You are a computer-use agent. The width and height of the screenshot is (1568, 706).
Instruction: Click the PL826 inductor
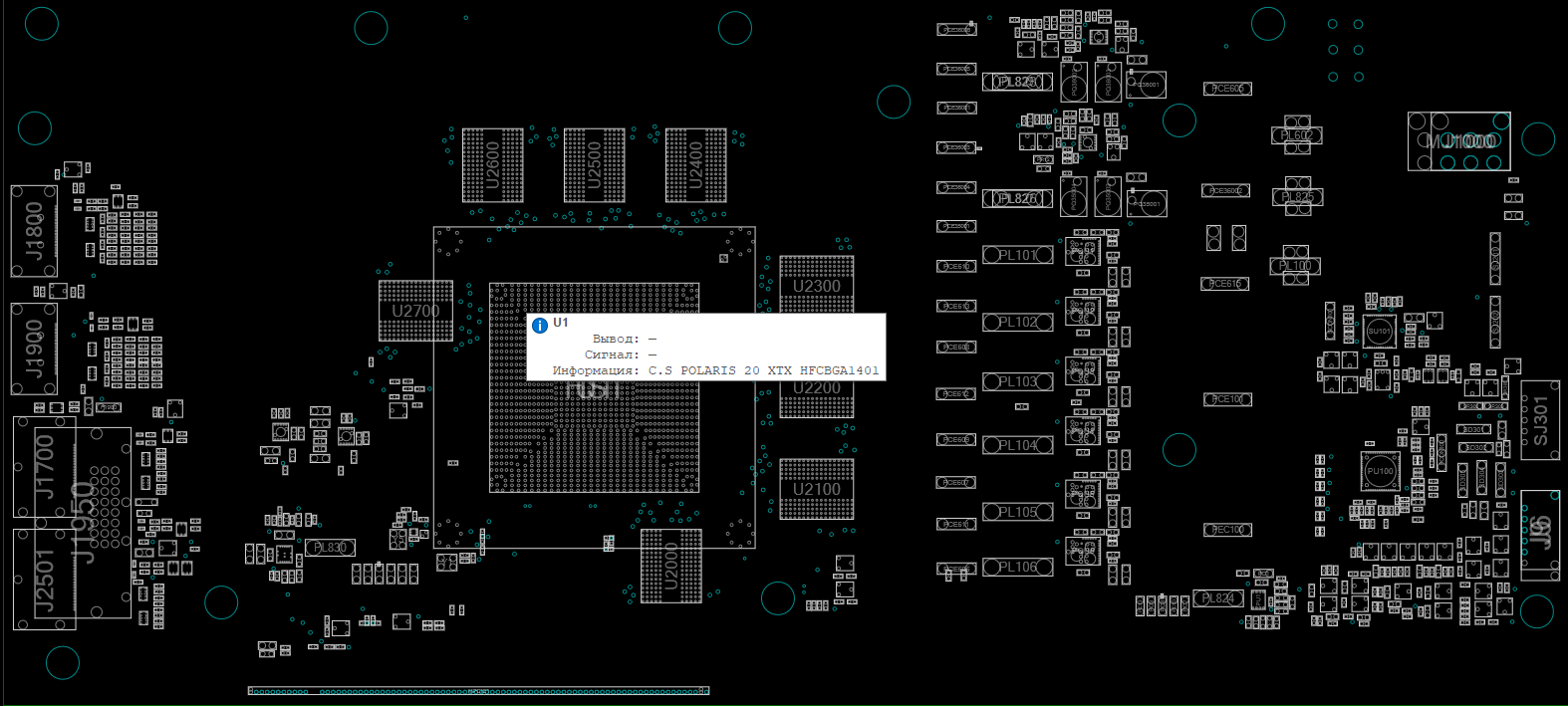[1017, 199]
